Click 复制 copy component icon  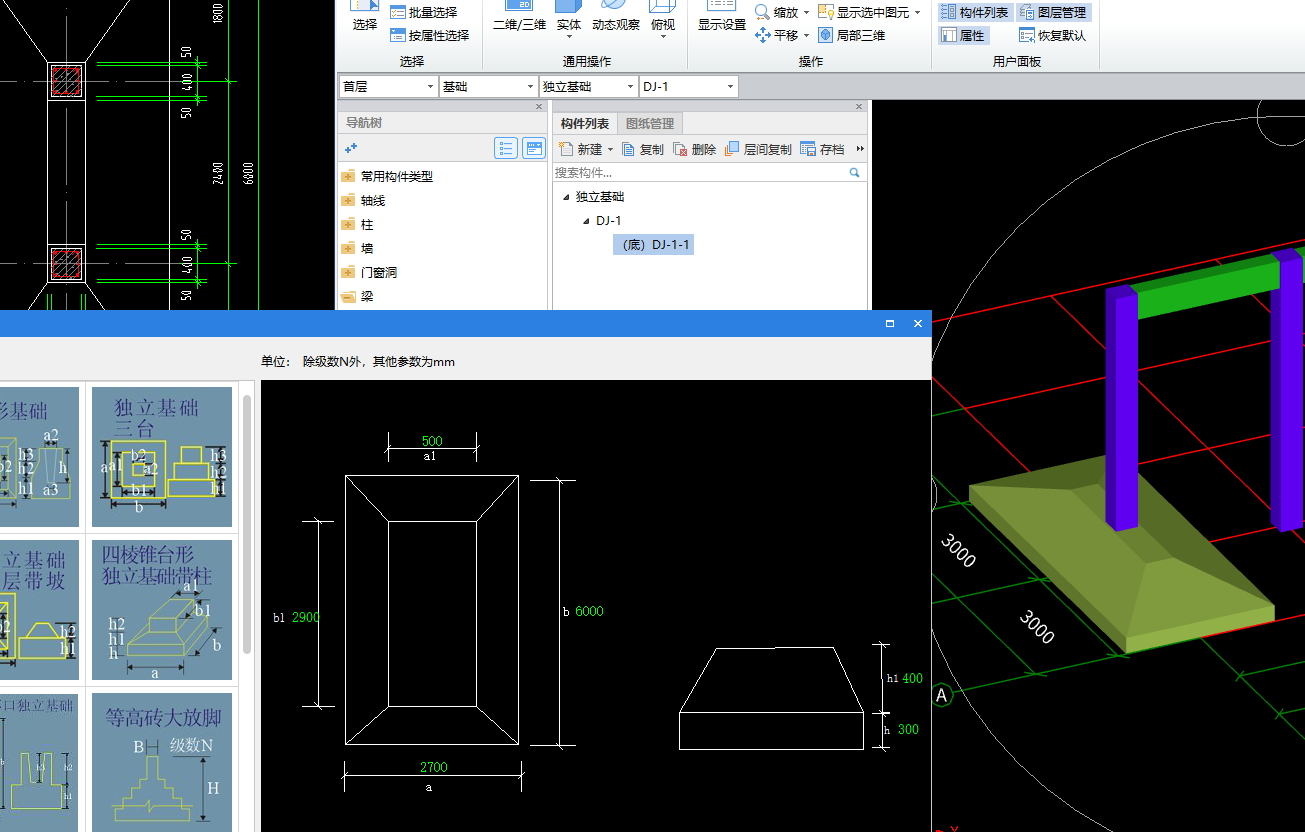[x=629, y=149]
